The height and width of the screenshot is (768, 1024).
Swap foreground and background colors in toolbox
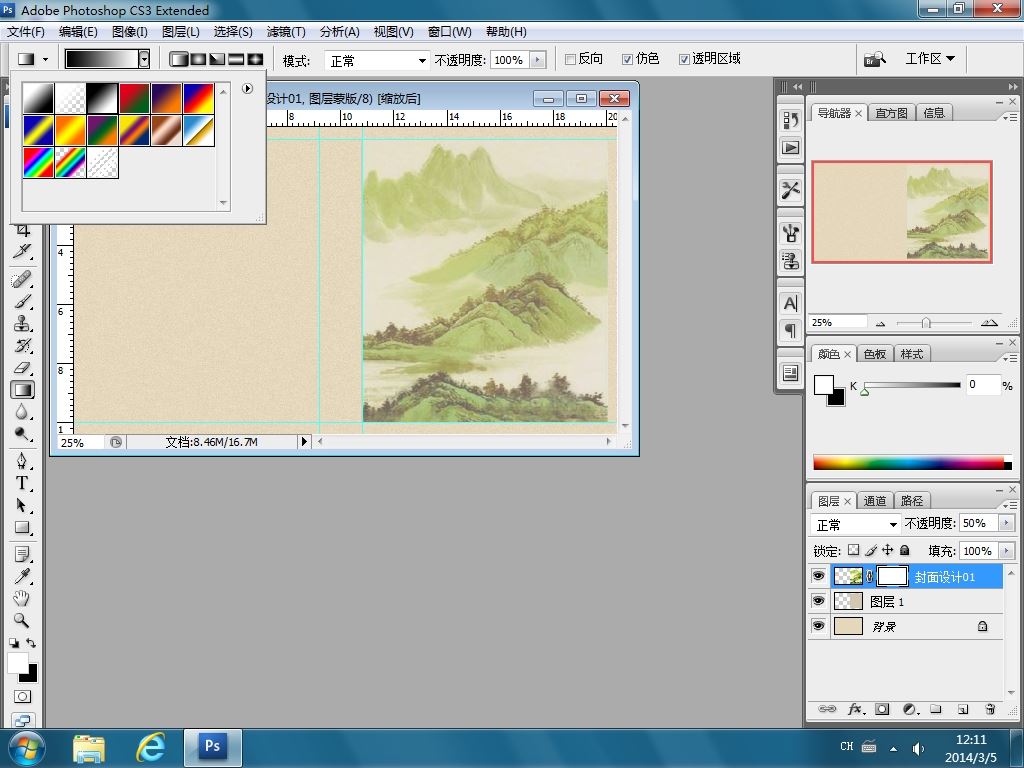coord(31,643)
